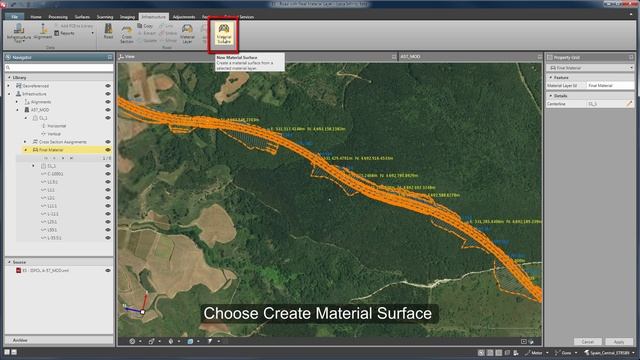This screenshot has height=360, width=640.
Task: Switch to the Adjustments ribbon tab
Action: pyautogui.click(x=184, y=17)
